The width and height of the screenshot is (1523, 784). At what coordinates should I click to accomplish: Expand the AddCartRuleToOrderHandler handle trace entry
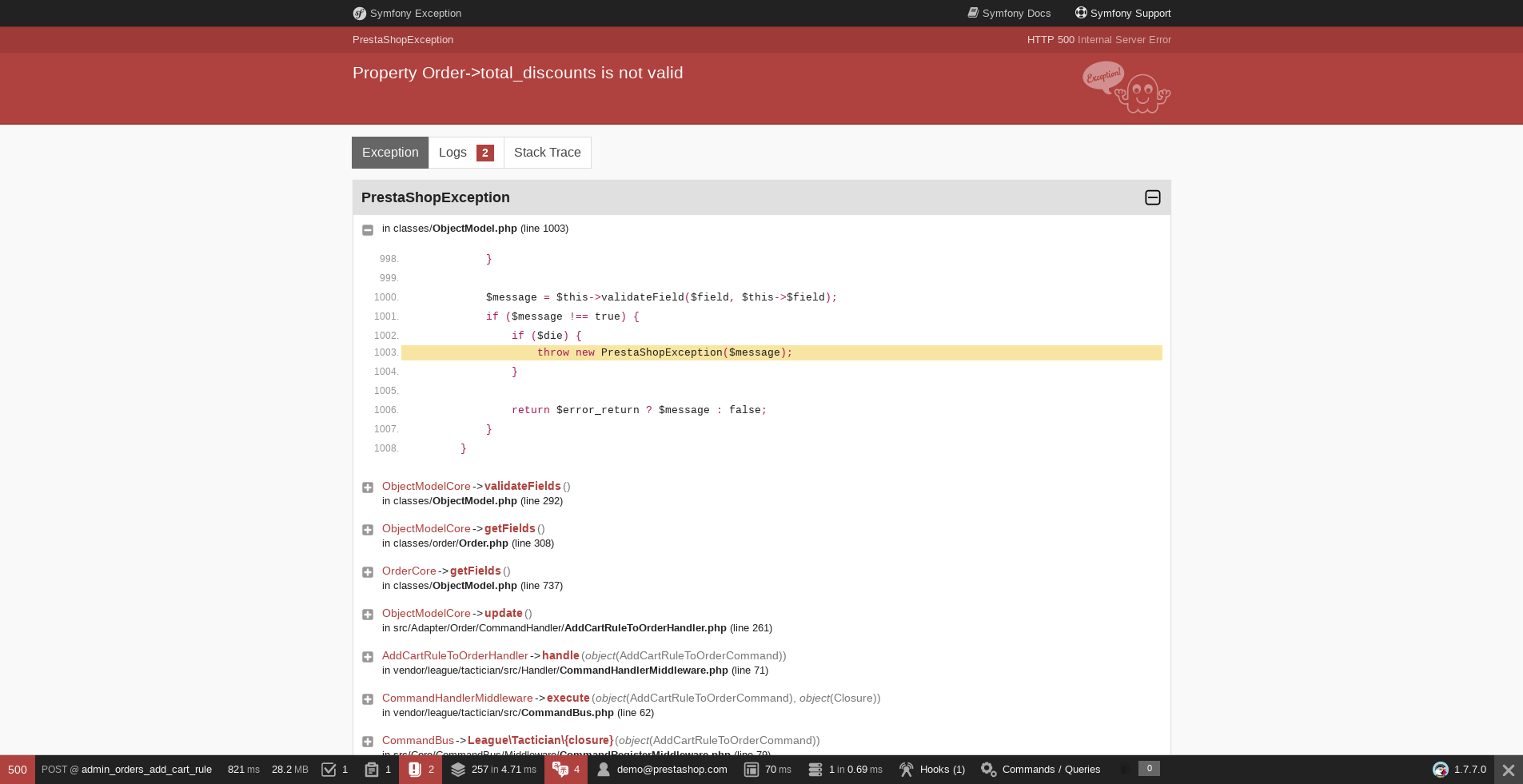[368, 657]
